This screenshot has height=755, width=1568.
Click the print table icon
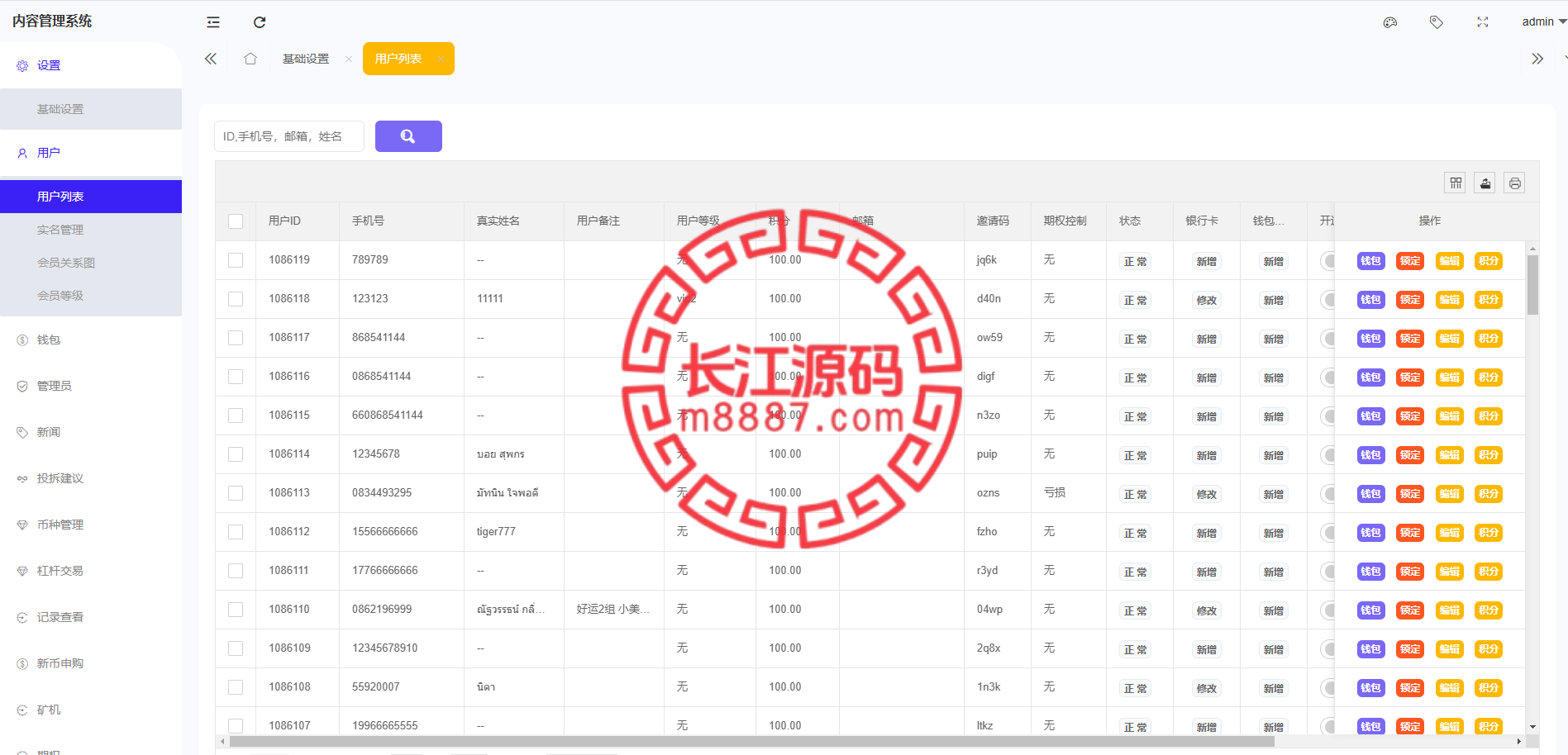(1514, 183)
